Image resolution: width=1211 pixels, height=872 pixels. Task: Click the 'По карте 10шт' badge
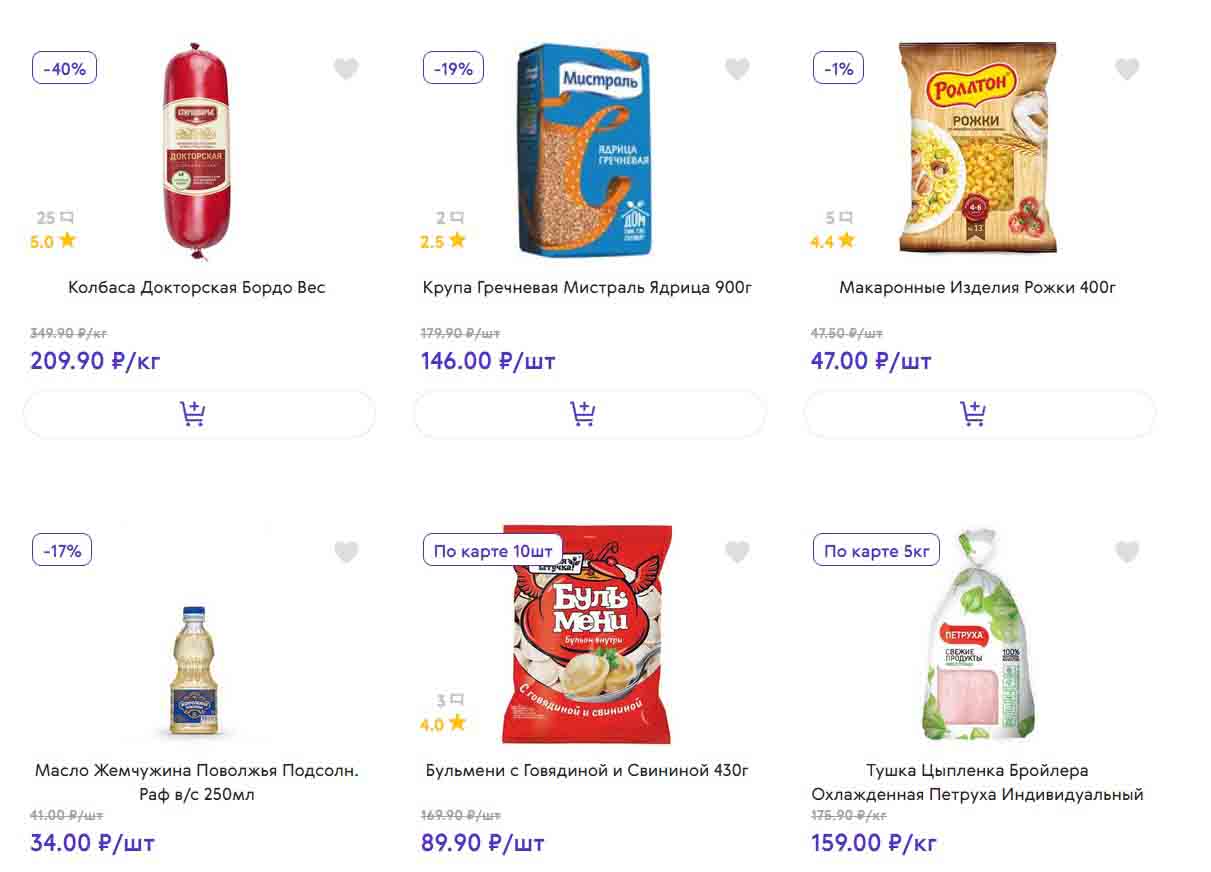[x=492, y=551]
